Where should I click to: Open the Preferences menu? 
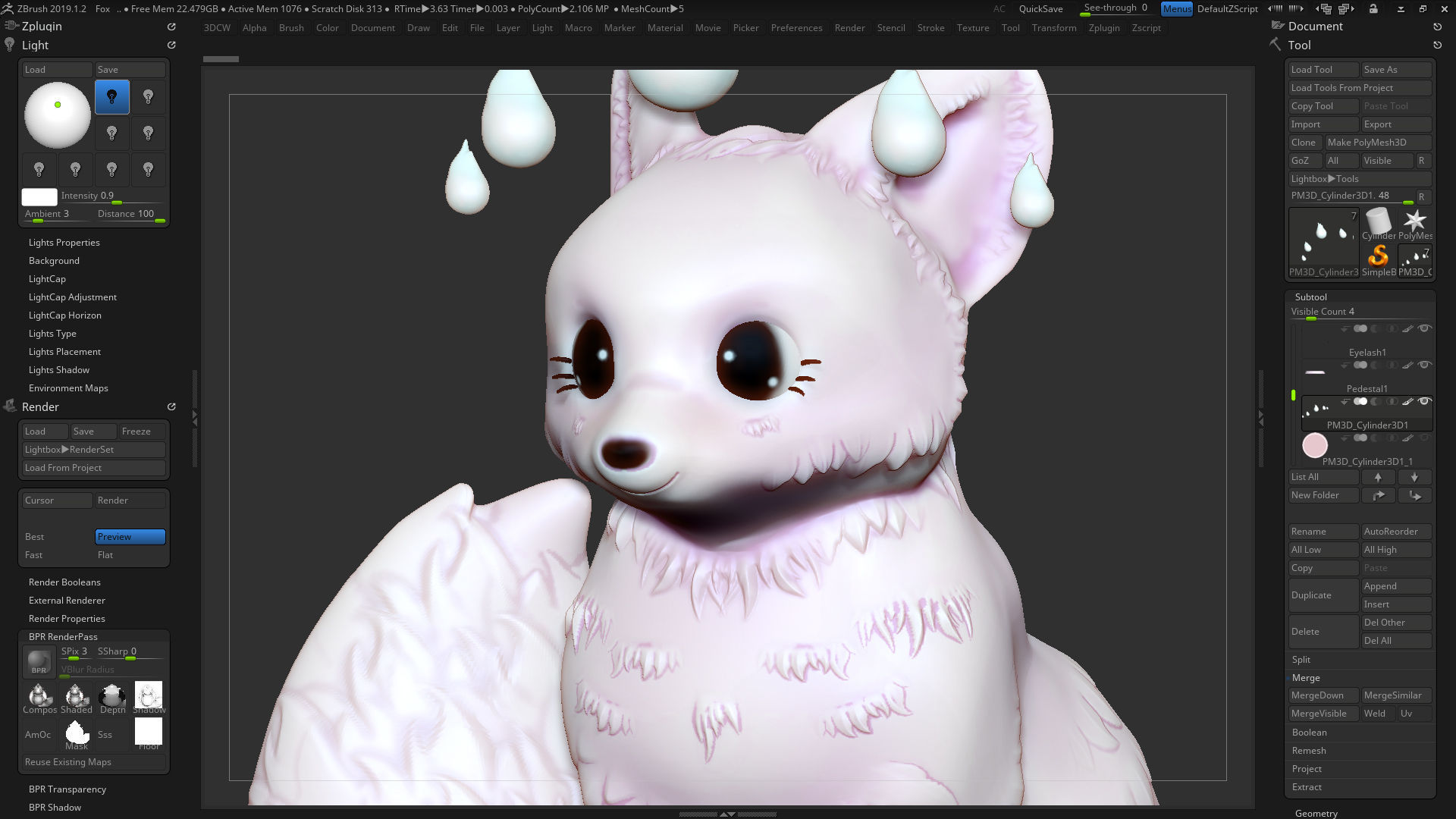click(x=796, y=28)
